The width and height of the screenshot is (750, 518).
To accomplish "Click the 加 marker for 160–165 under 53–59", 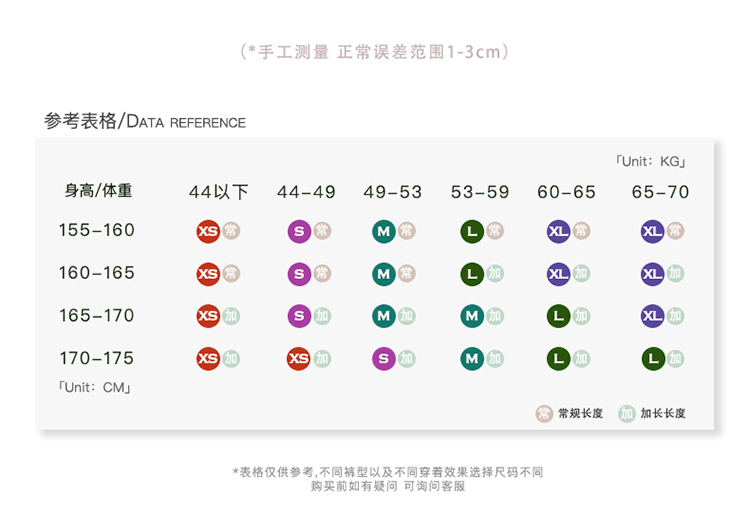I will 495,273.
